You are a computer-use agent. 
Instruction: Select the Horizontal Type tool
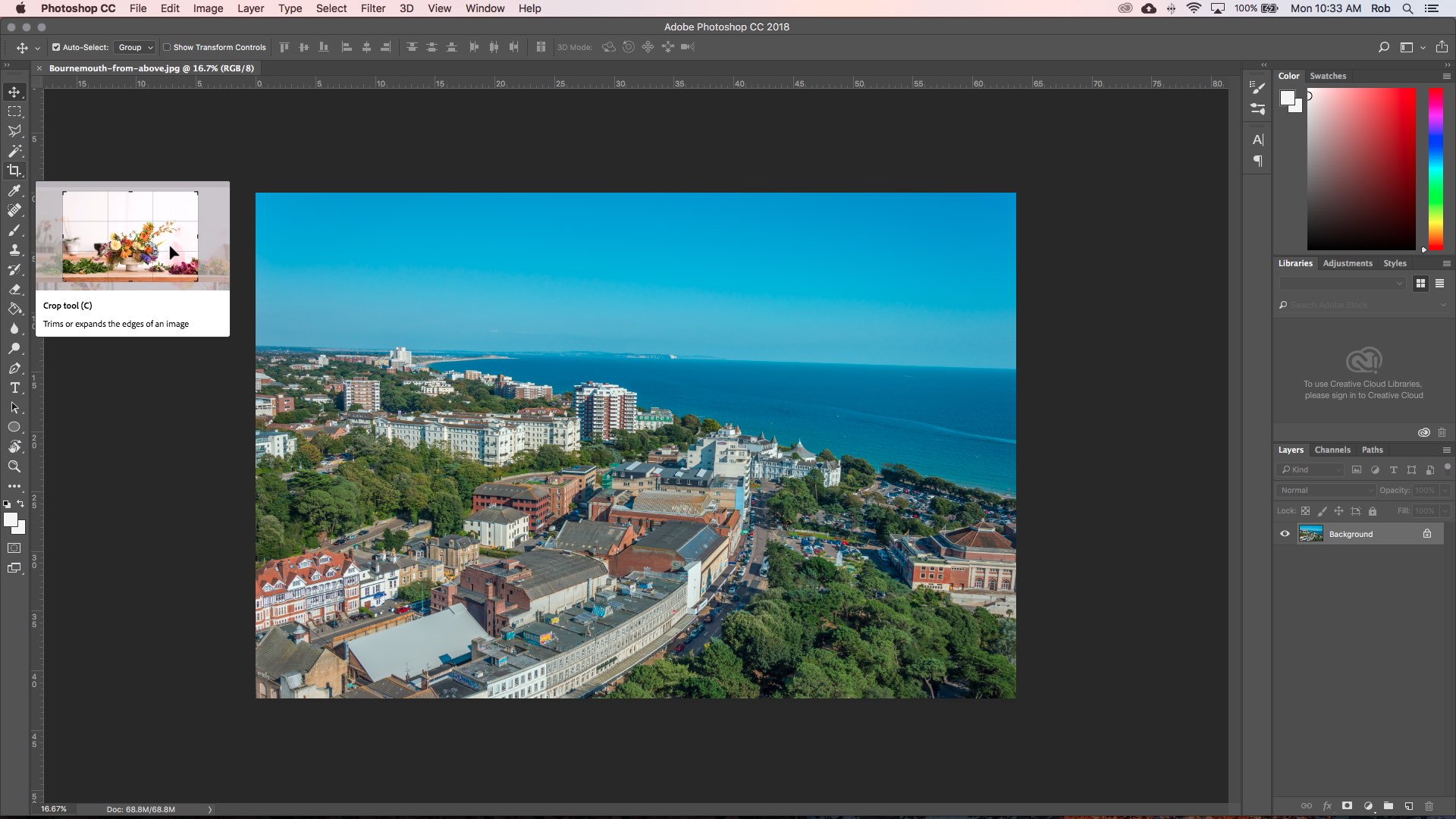14,388
